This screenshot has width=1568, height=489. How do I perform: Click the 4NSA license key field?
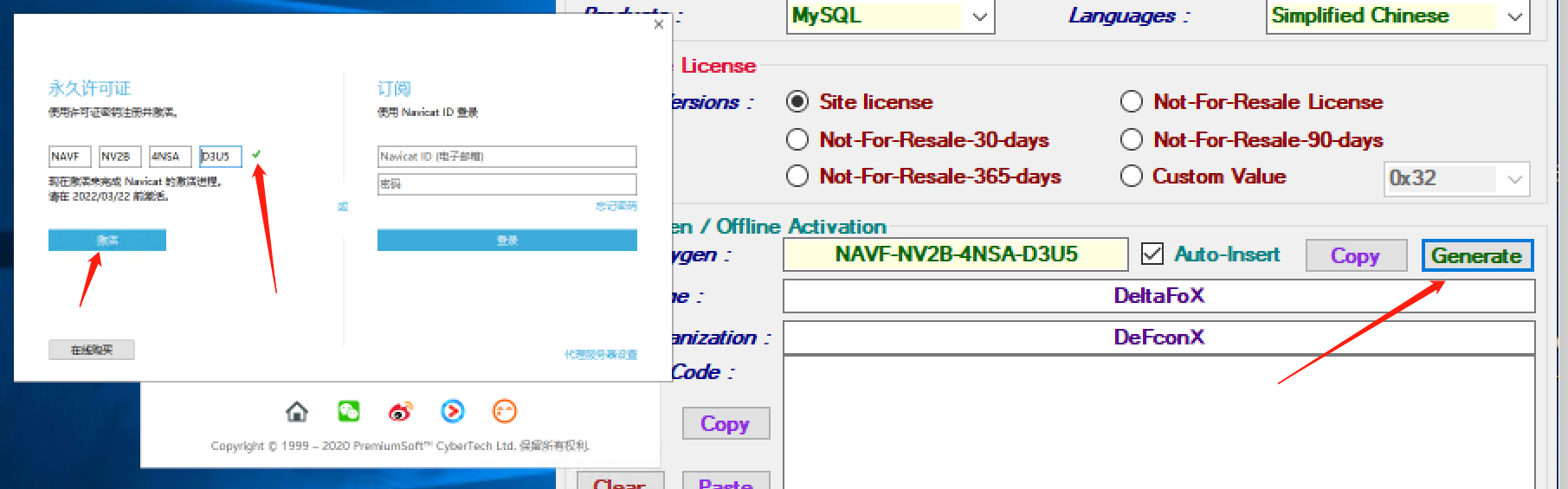pos(171,157)
